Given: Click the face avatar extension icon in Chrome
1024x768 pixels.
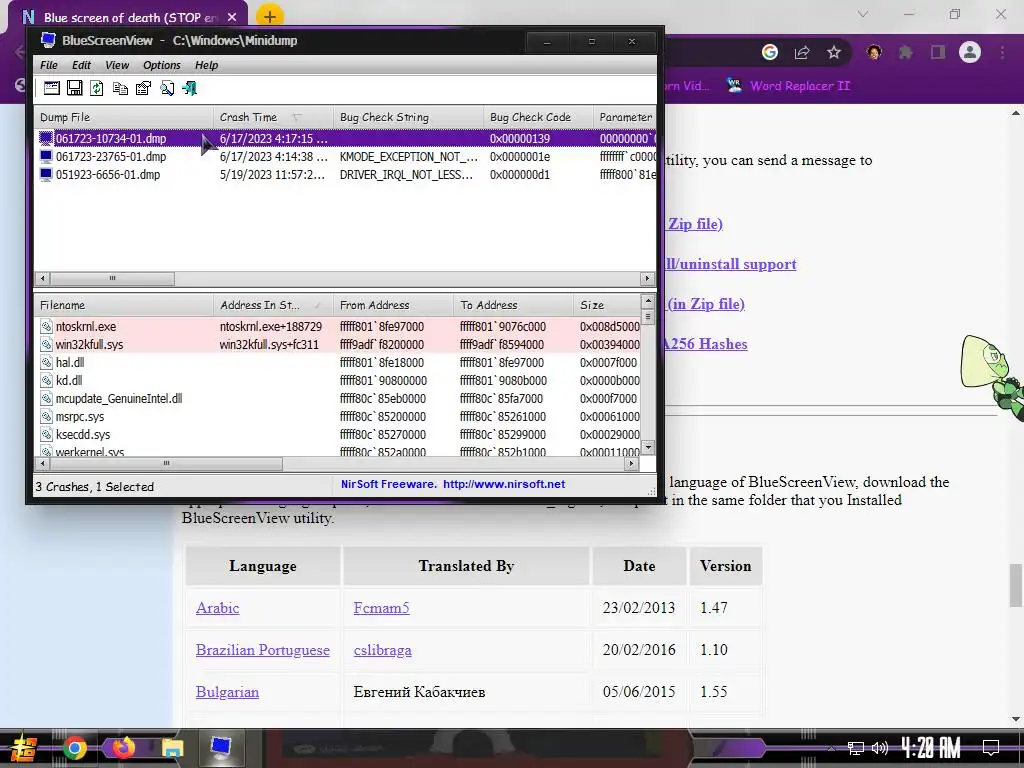Looking at the screenshot, I should (874, 52).
